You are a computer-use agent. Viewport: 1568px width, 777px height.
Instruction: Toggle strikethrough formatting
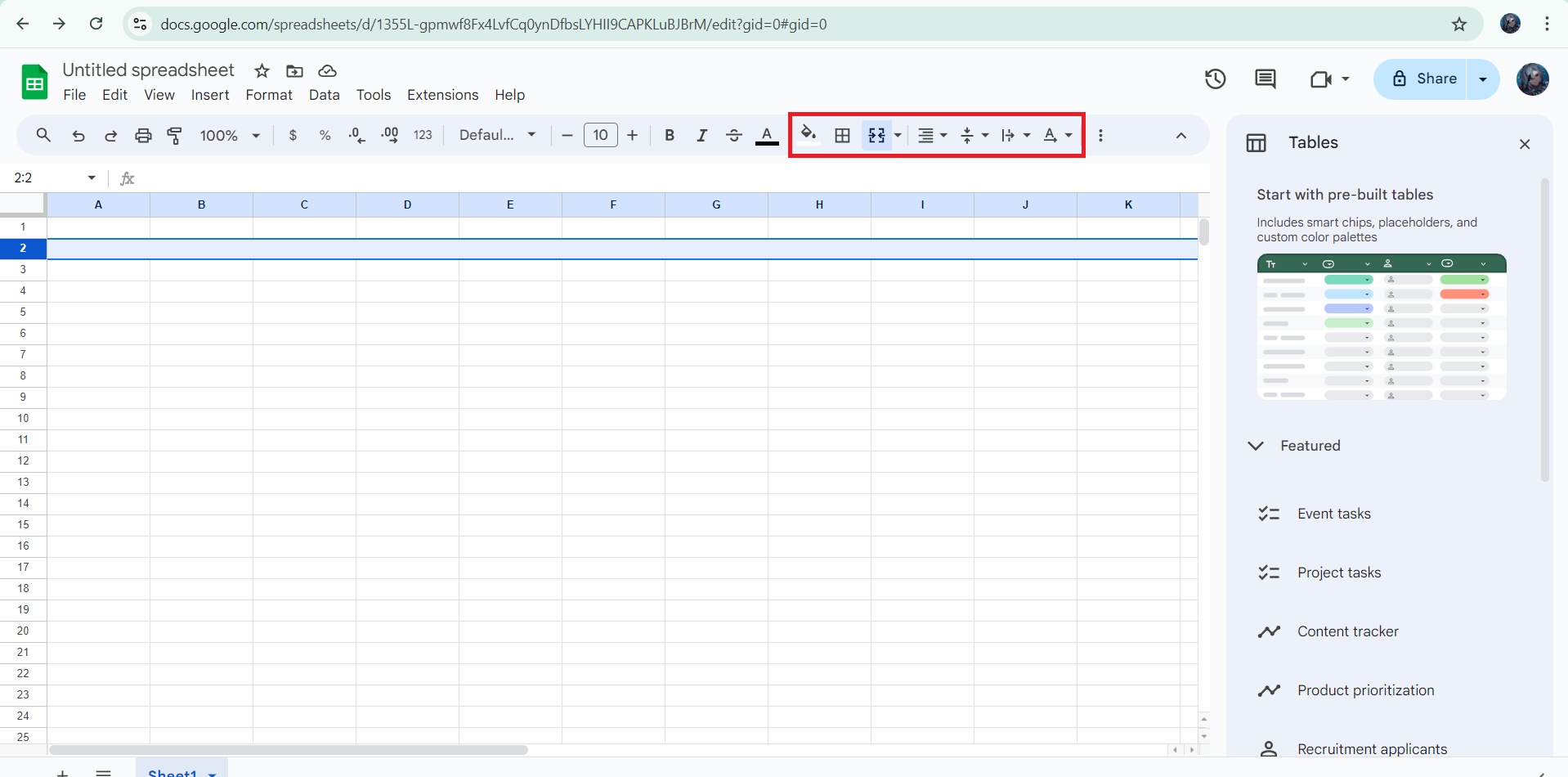[733, 136]
